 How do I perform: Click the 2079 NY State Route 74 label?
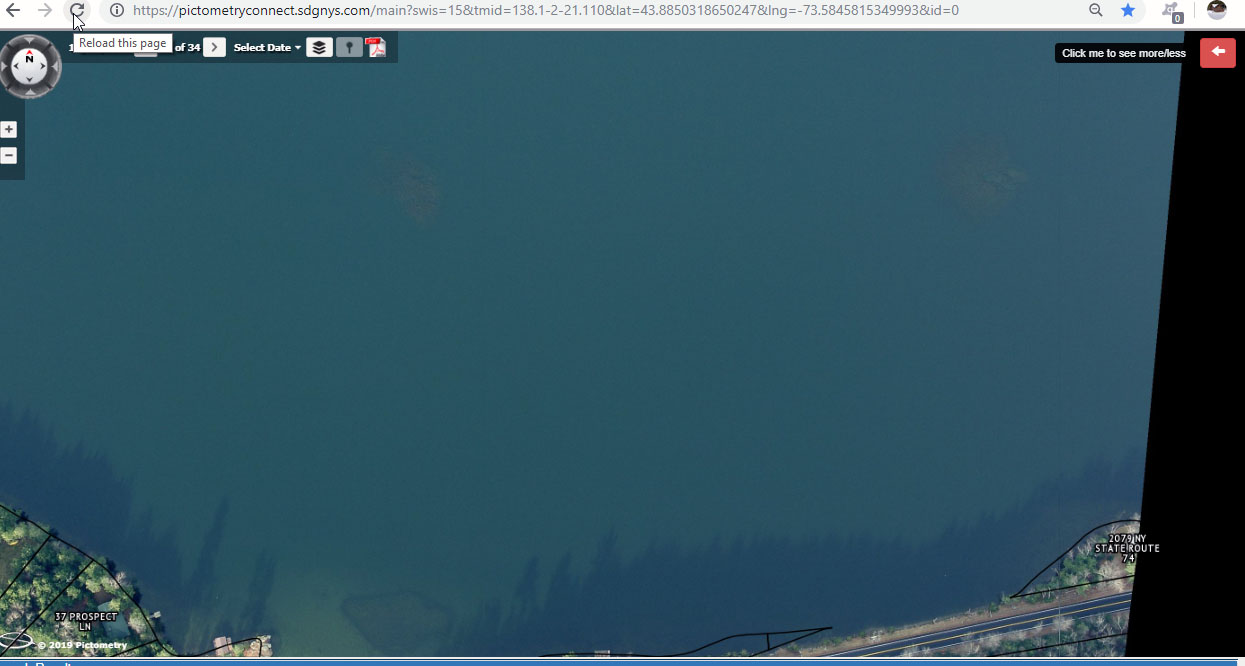pyautogui.click(x=1127, y=548)
